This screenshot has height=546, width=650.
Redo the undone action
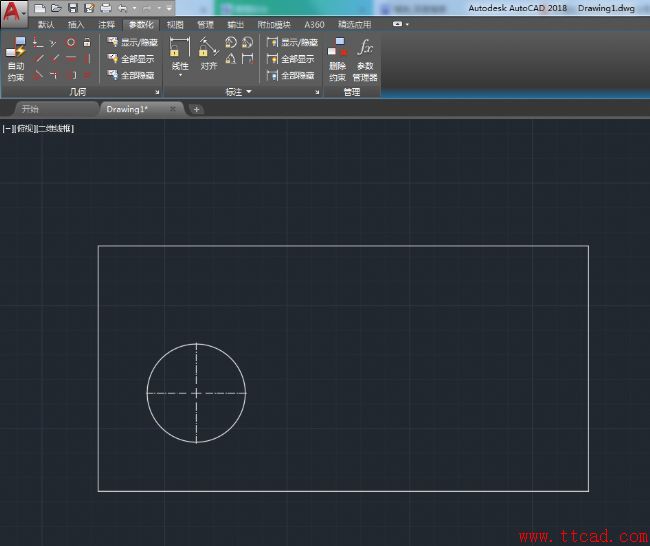point(147,8)
